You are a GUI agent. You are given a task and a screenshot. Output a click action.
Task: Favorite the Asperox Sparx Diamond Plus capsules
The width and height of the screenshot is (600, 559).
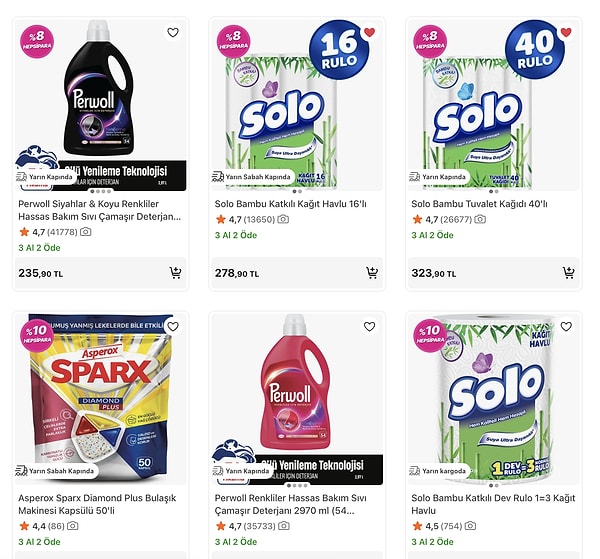(x=173, y=326)
